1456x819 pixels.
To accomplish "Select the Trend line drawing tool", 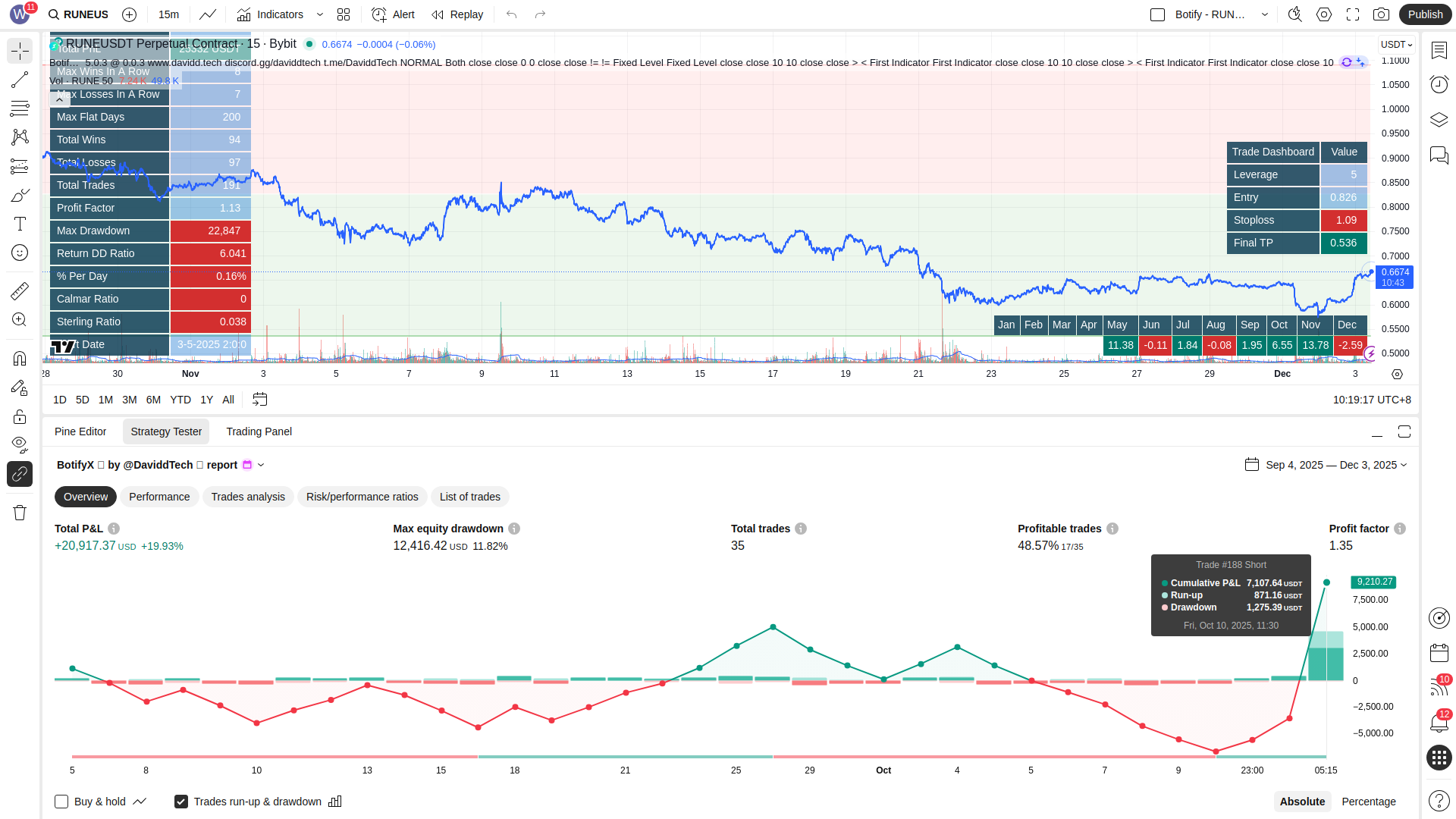I will [20, 80].
